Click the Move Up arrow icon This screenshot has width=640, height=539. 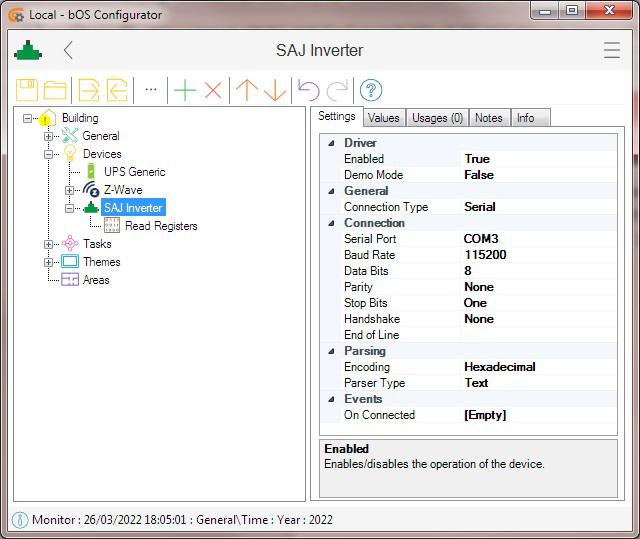pos(246,90)
